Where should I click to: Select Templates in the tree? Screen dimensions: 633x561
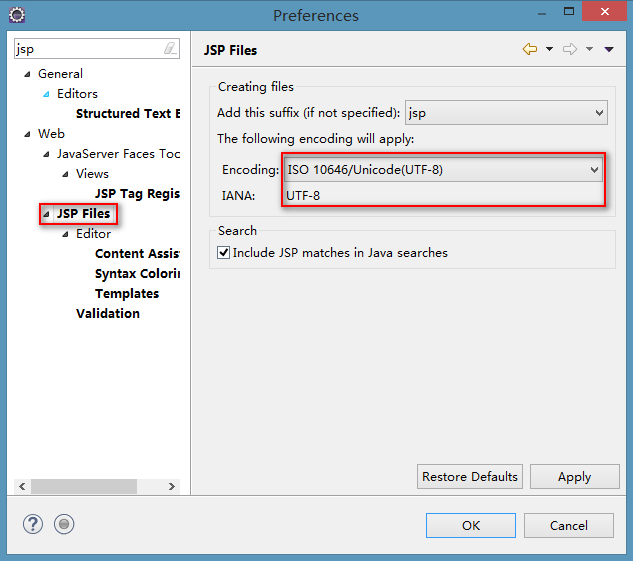pyautogui.click(x=127, y=293)
